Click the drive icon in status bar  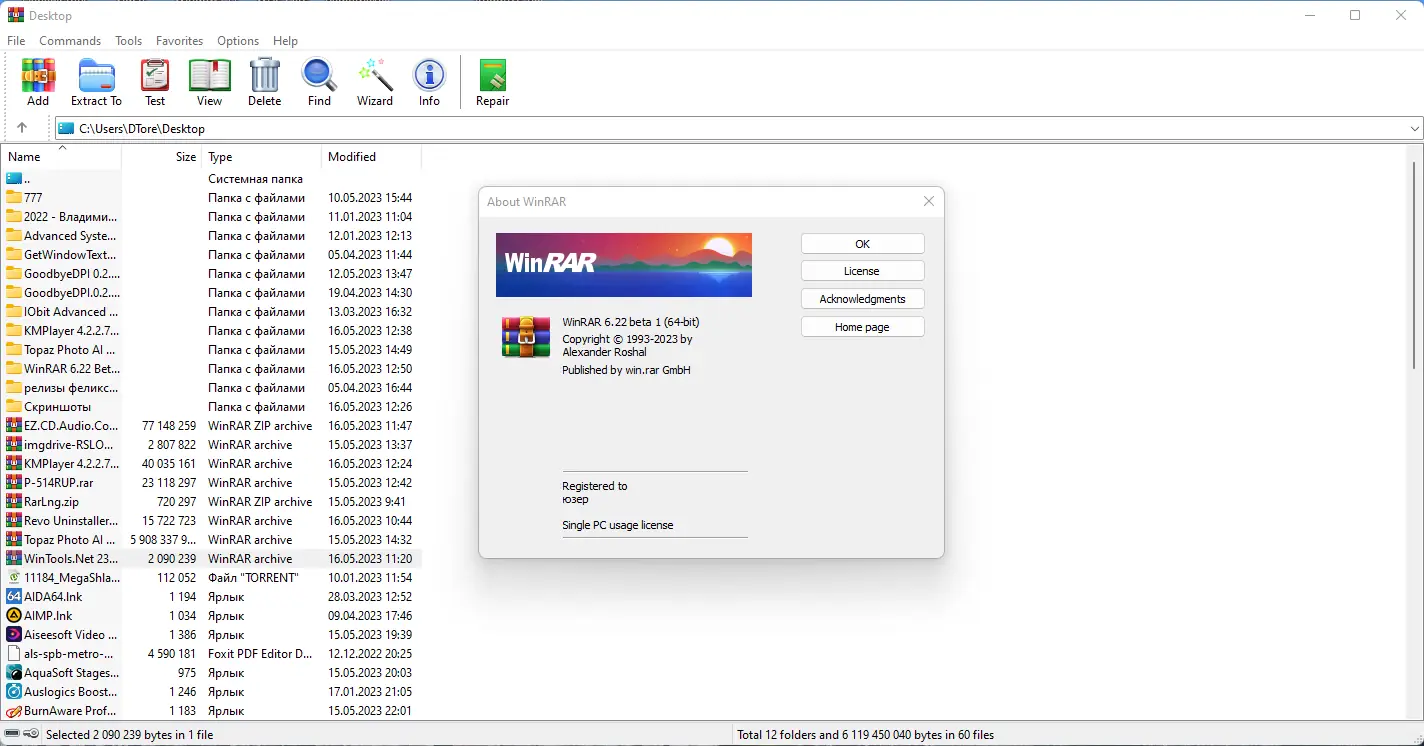(10, 735)
